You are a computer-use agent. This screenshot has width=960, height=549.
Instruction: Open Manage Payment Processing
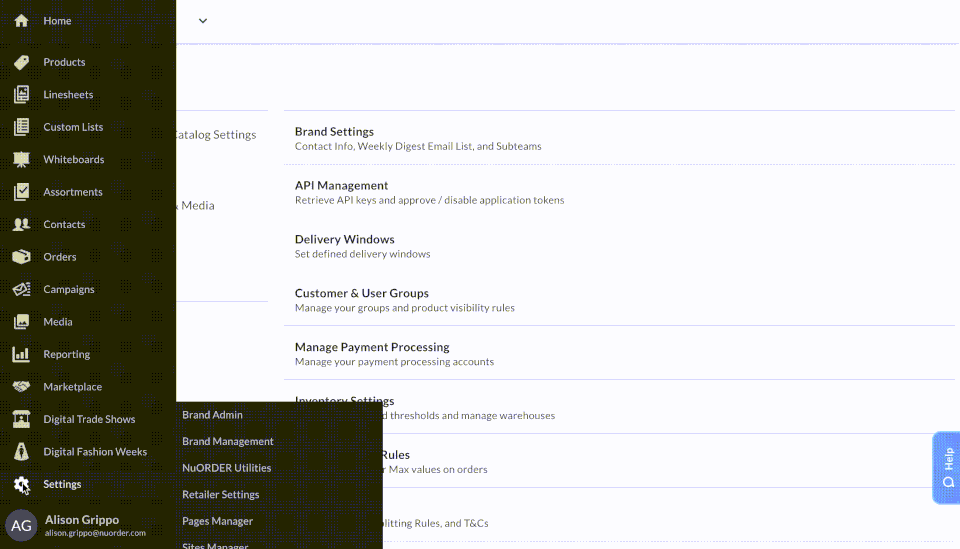click(372, 347)
